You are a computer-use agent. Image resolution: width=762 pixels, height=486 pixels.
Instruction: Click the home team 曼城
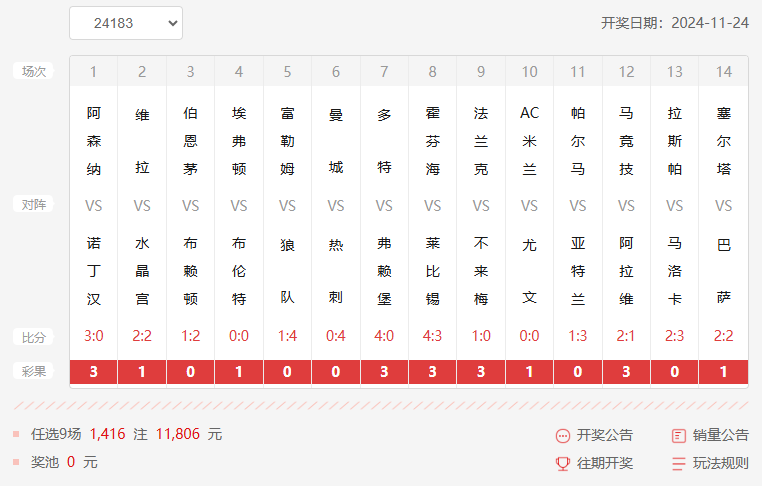[x=335, y=141]
